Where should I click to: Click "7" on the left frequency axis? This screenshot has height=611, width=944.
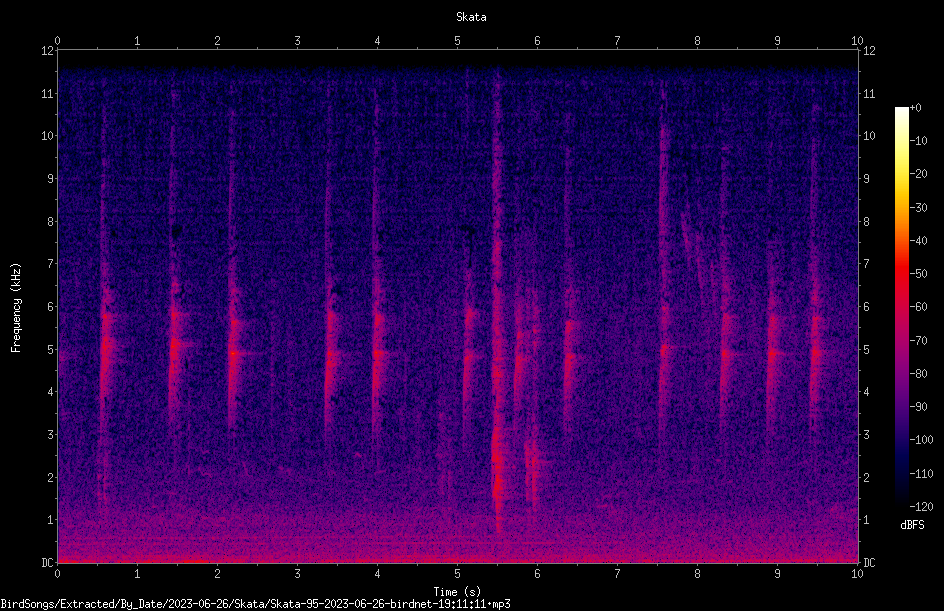click(51, 264)
